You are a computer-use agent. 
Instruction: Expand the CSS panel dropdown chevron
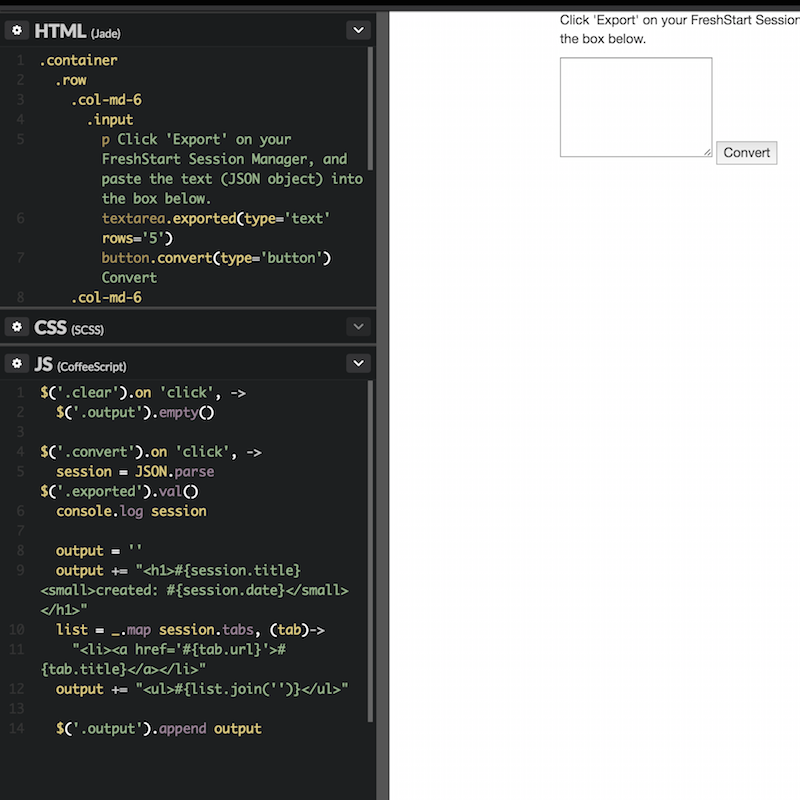[358, 327]
